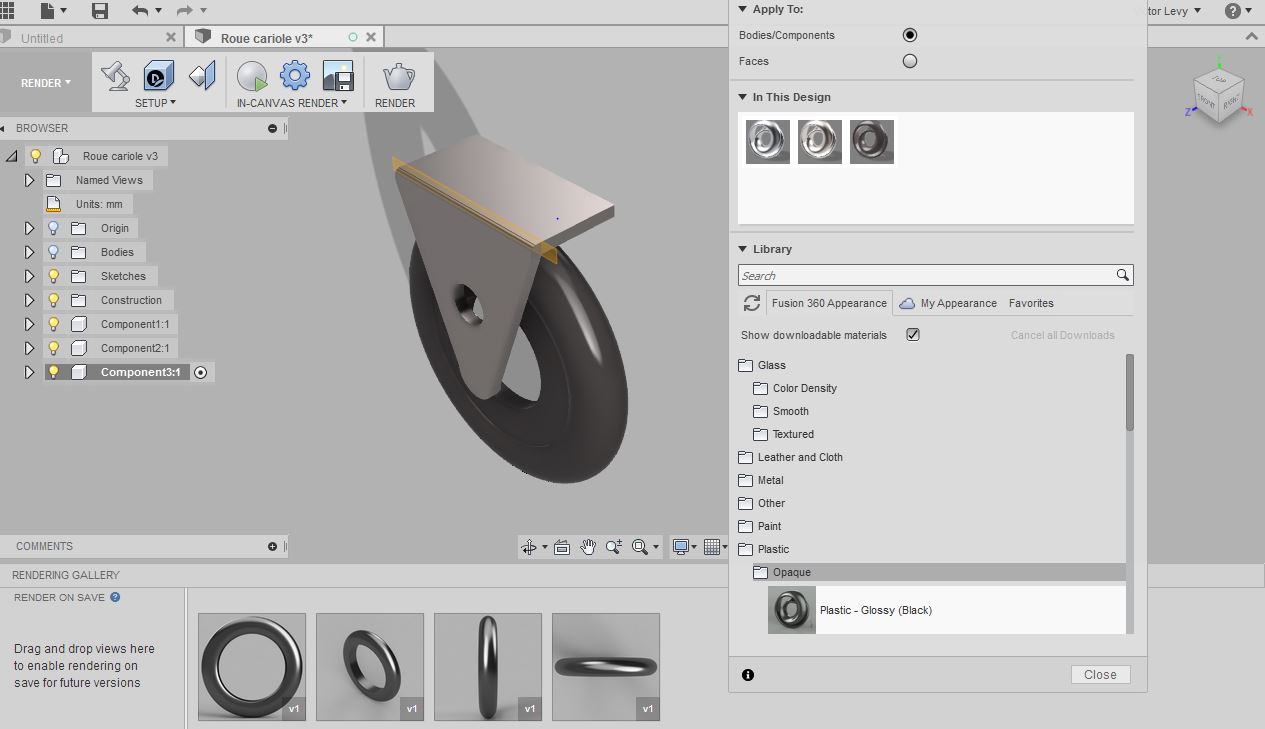
Task: Refresh the appearance library
Action: click(751, 303)
